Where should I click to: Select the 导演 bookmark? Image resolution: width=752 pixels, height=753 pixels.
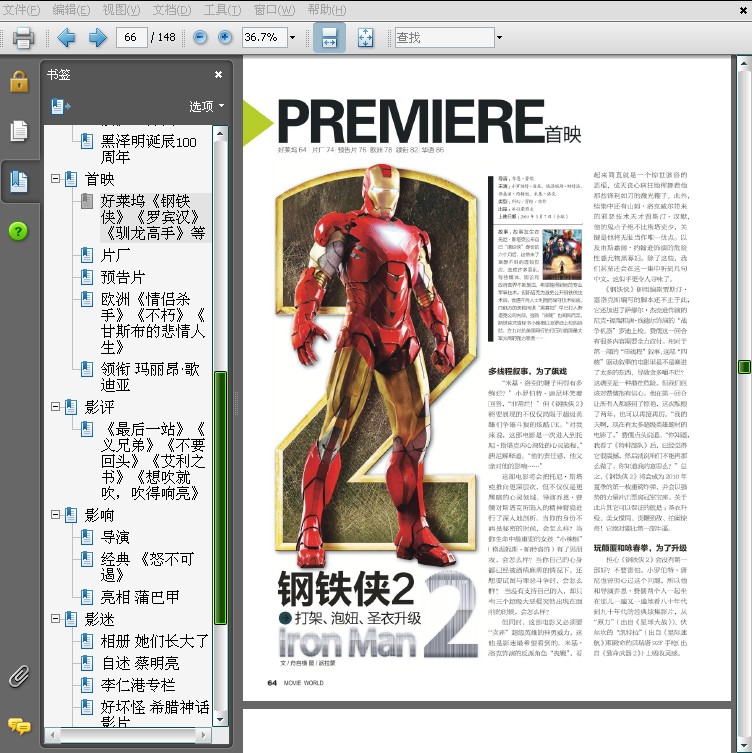[x=115, y=537]
